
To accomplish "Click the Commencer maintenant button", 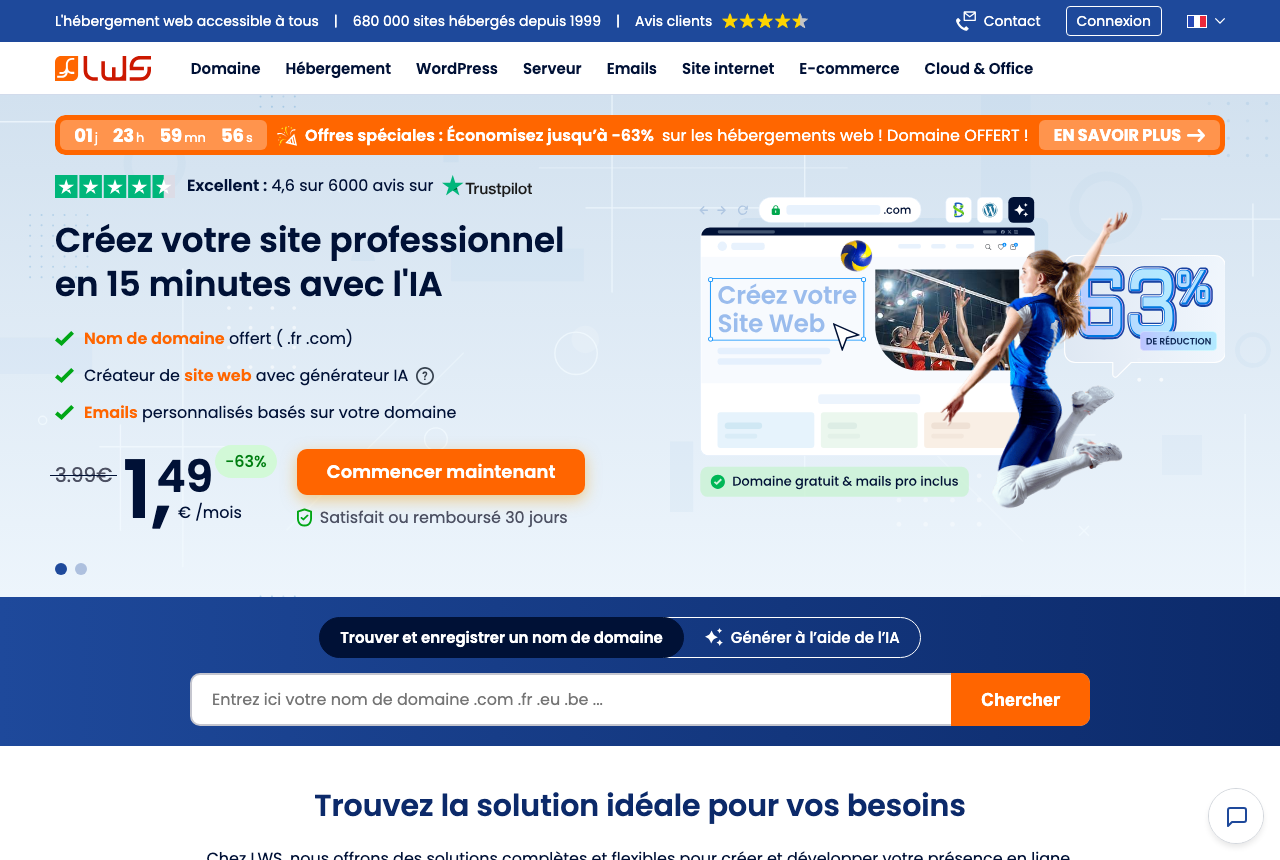I will pyautogui.click(x=441, y=472).
